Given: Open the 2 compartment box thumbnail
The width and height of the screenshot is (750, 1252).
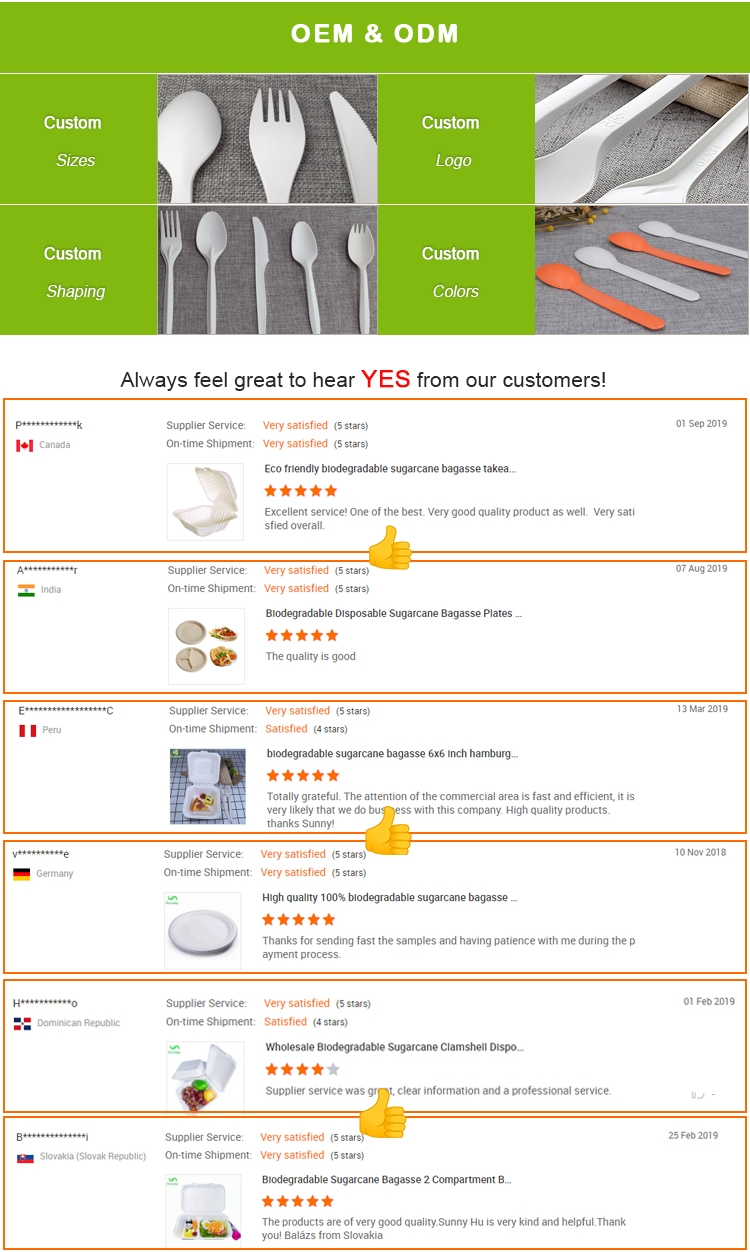Looking at the screenshot, I should point(203,1210).
